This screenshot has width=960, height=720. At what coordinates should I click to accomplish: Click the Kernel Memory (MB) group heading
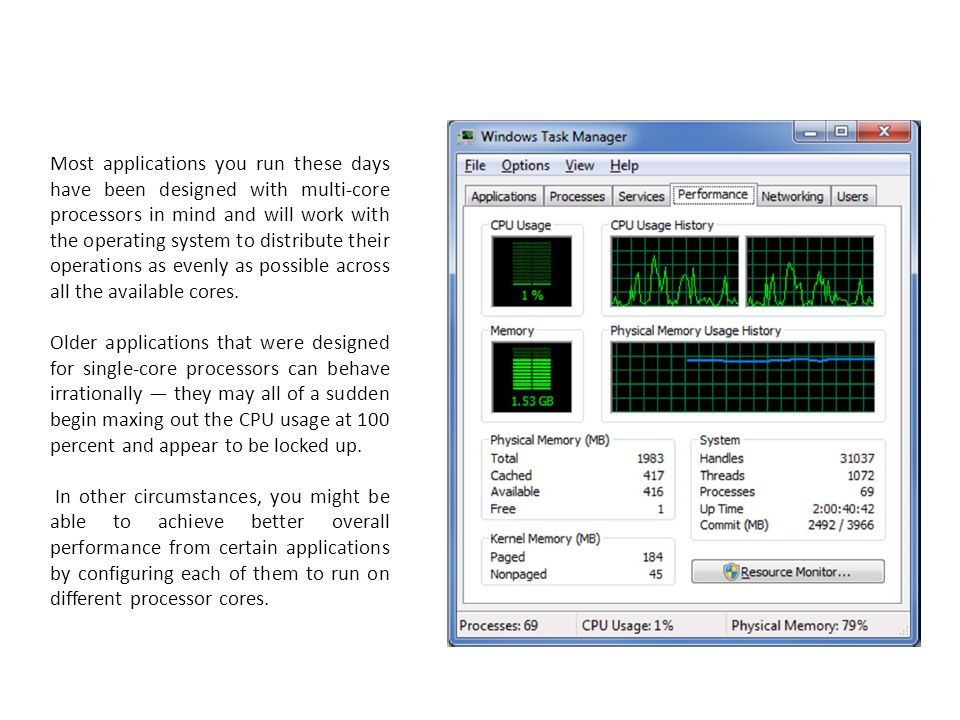[545, 539]
